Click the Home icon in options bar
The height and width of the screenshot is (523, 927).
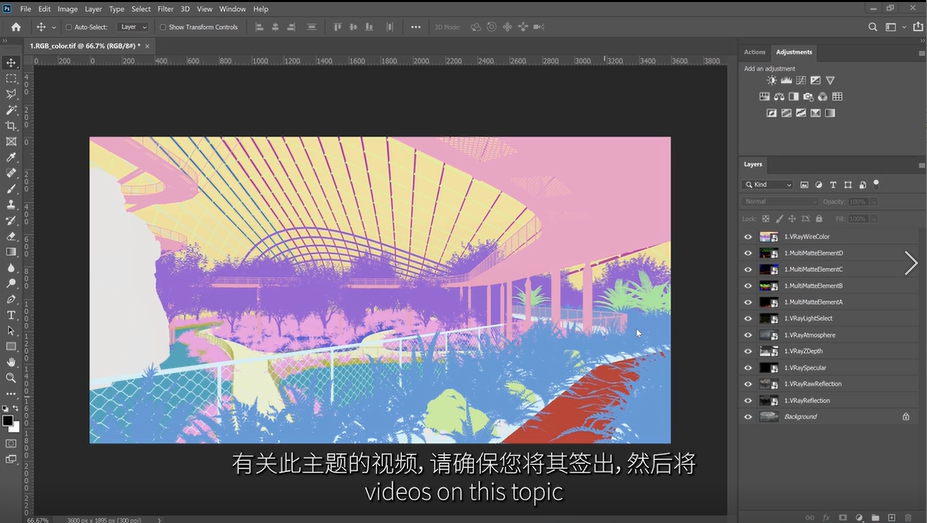[x=16, y=27]
